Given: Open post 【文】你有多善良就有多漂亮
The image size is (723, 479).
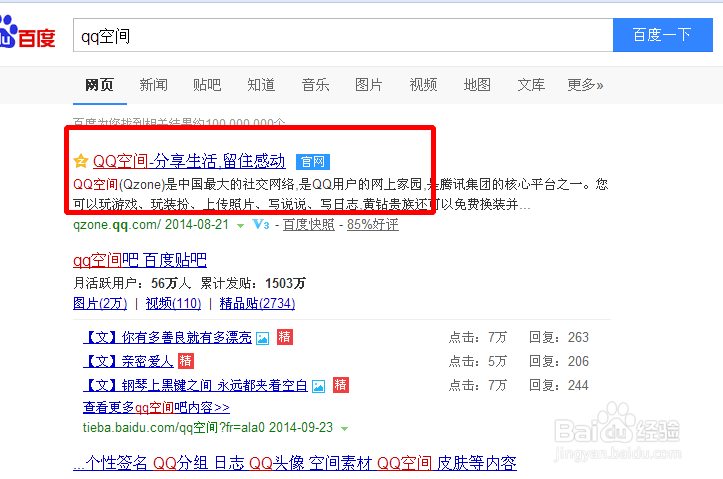Looking at the screenshot, I should pos(167,337).
